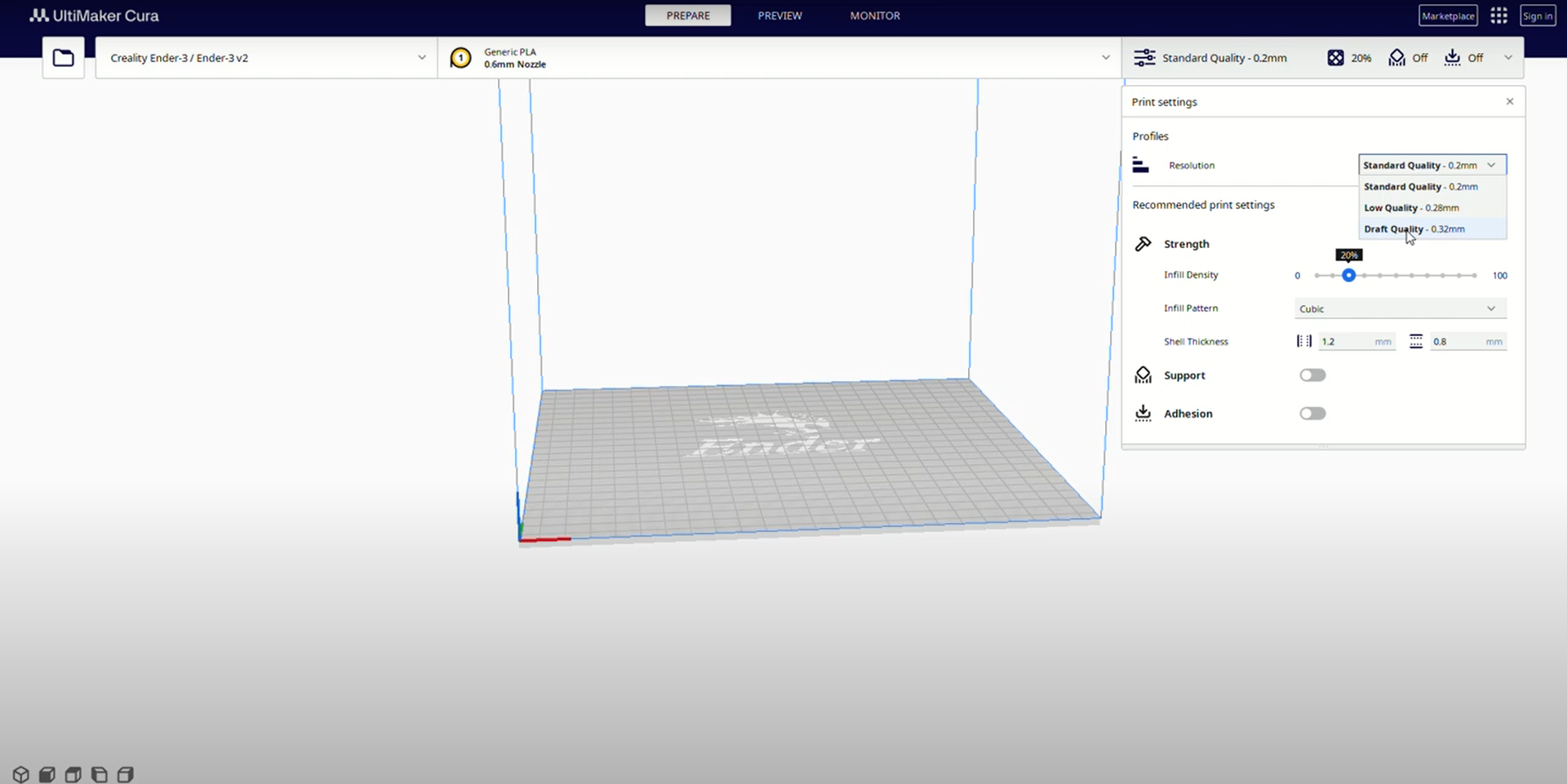Click the adhesion icon in header bar
The width and height of the screenshot is (1567, 784).
point(1452,58)
